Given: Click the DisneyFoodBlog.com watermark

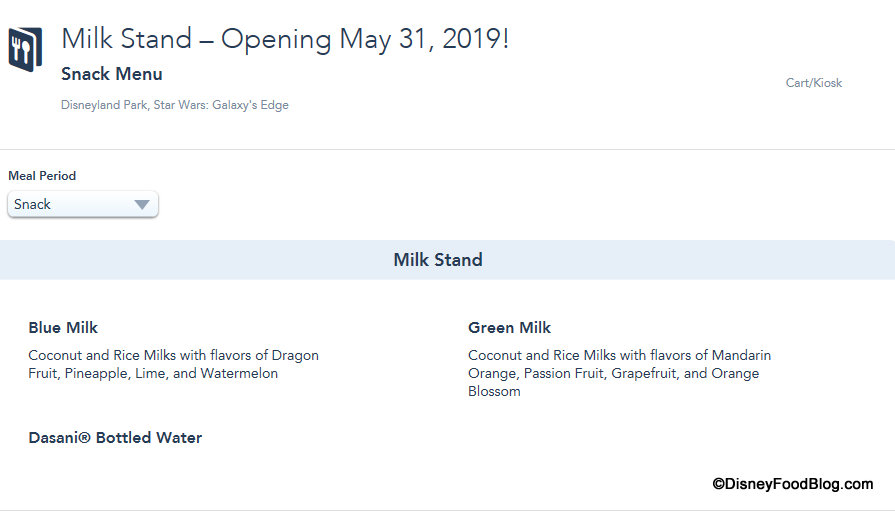Looking at the screenshot, I should [792, 484].
